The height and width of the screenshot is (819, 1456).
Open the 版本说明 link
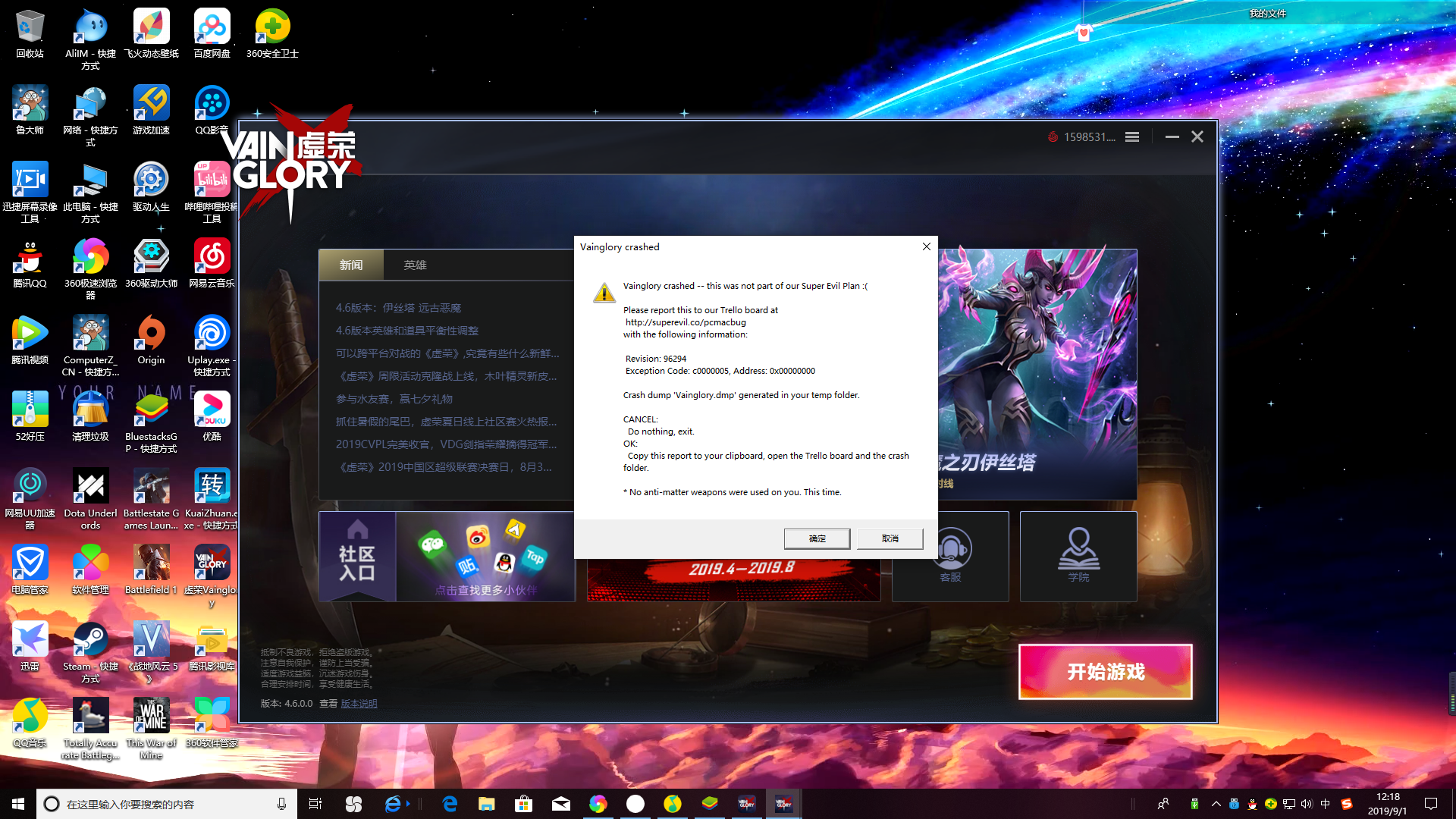tap(359, 704)
